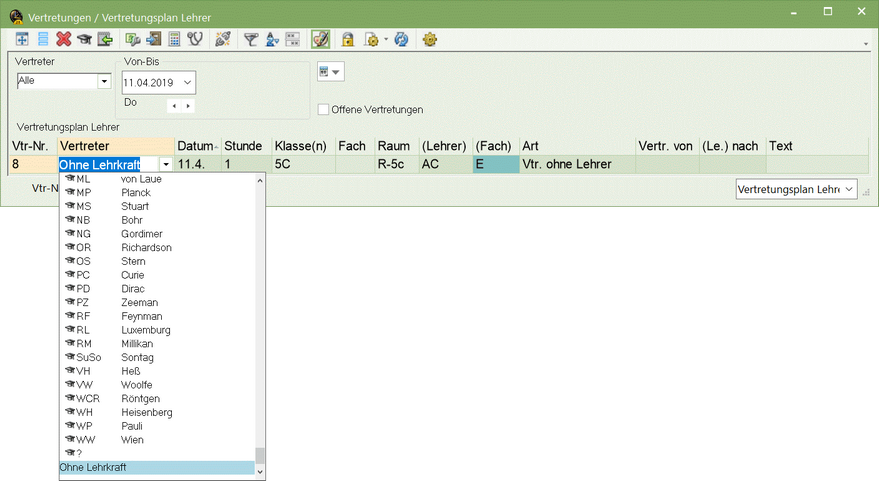Choose WW Wien from the list
879x481 pixels.
157,440
